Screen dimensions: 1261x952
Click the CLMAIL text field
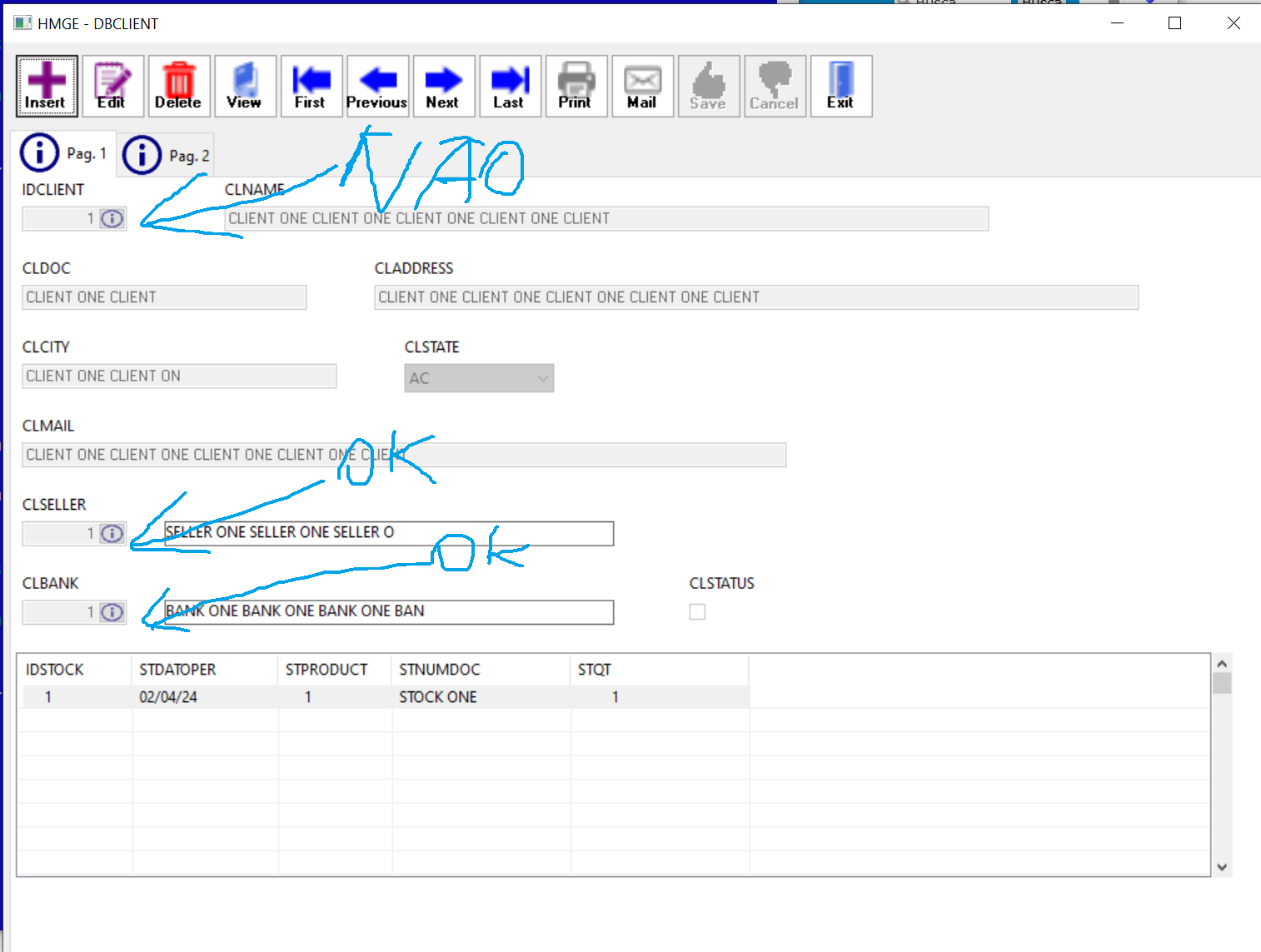(404, 455)
